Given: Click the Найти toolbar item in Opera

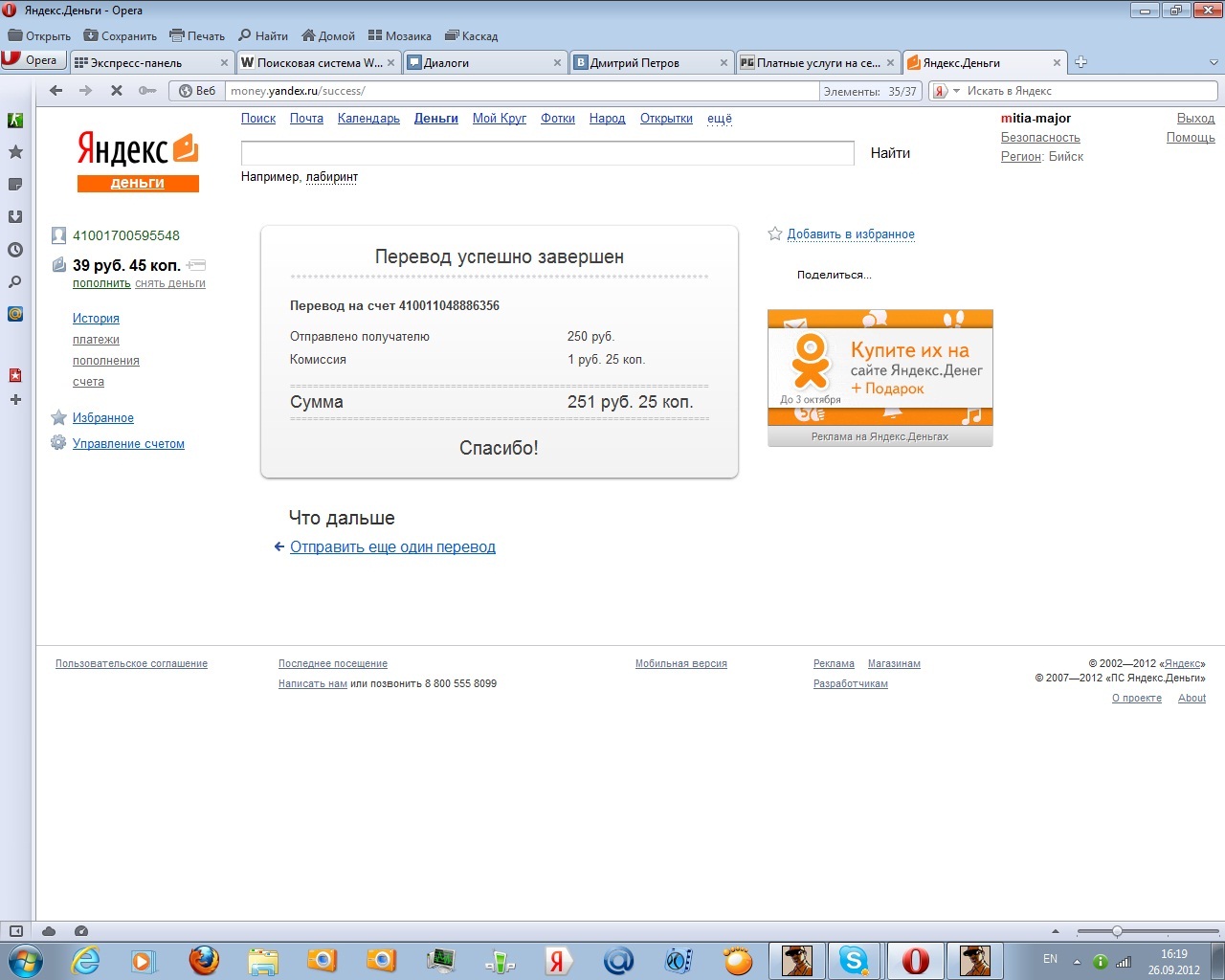Looking at the screenshot, I should [x=263, y=36].
